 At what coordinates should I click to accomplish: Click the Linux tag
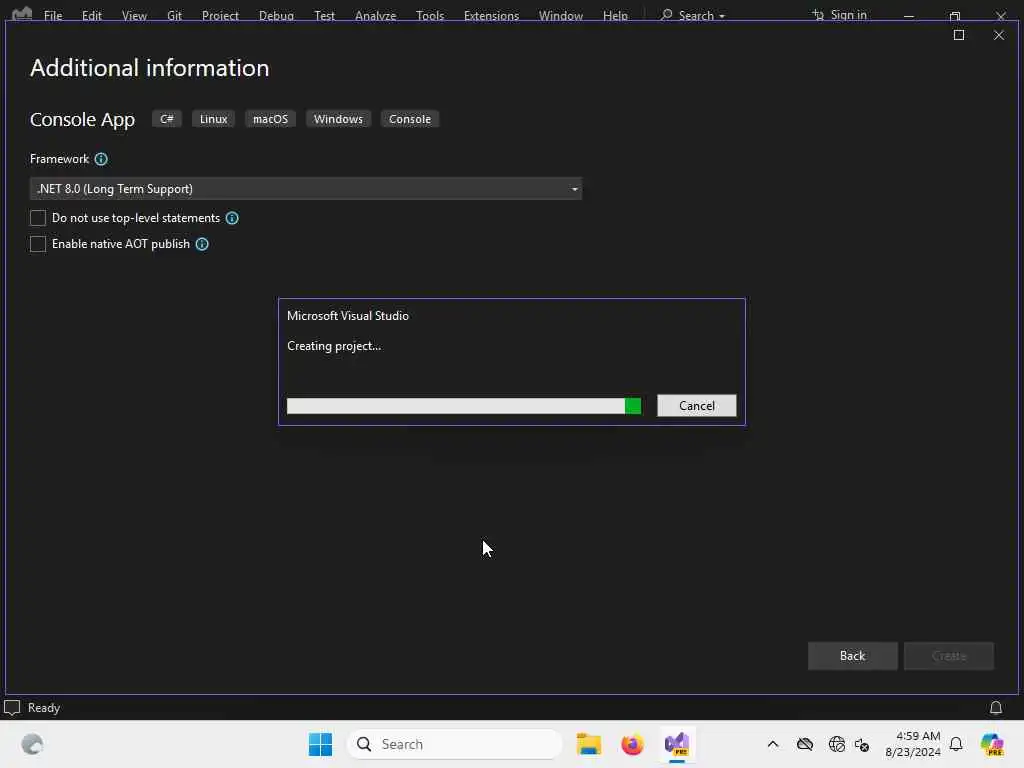[214, 119]
